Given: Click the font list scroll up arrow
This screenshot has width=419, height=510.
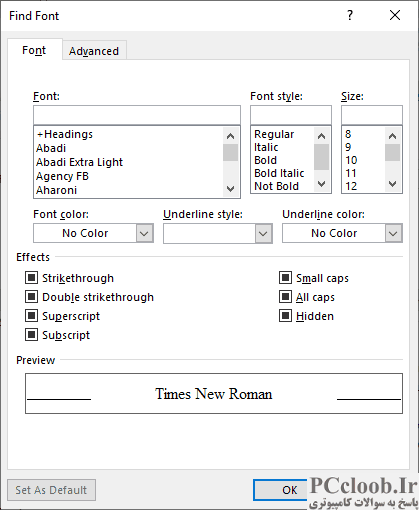Looking at the screenshot, I should click(x=230, y=136).
